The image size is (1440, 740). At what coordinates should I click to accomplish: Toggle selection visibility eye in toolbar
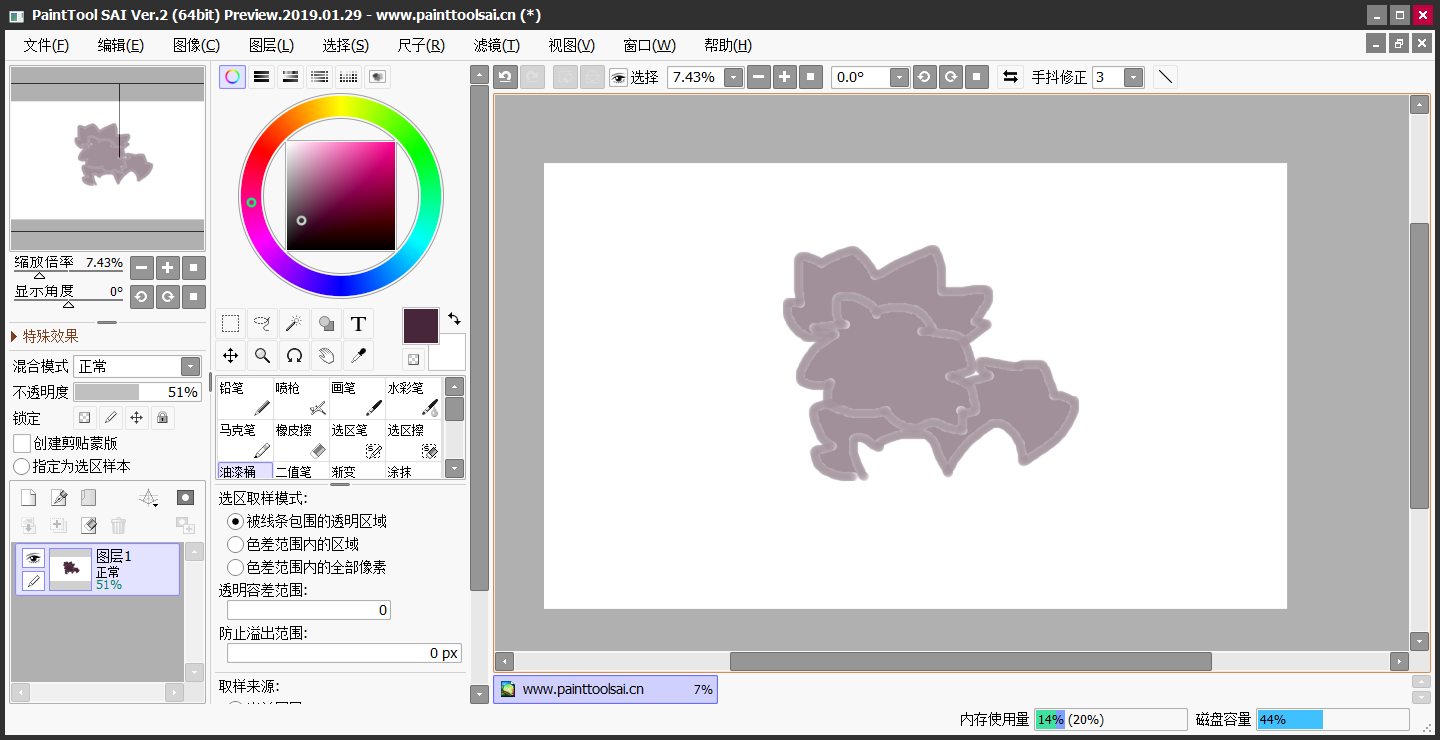coord(618,77)
